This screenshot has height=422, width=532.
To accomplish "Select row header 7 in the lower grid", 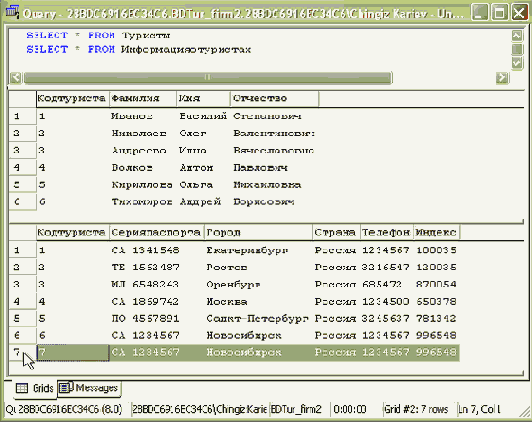I will point(22,352).
